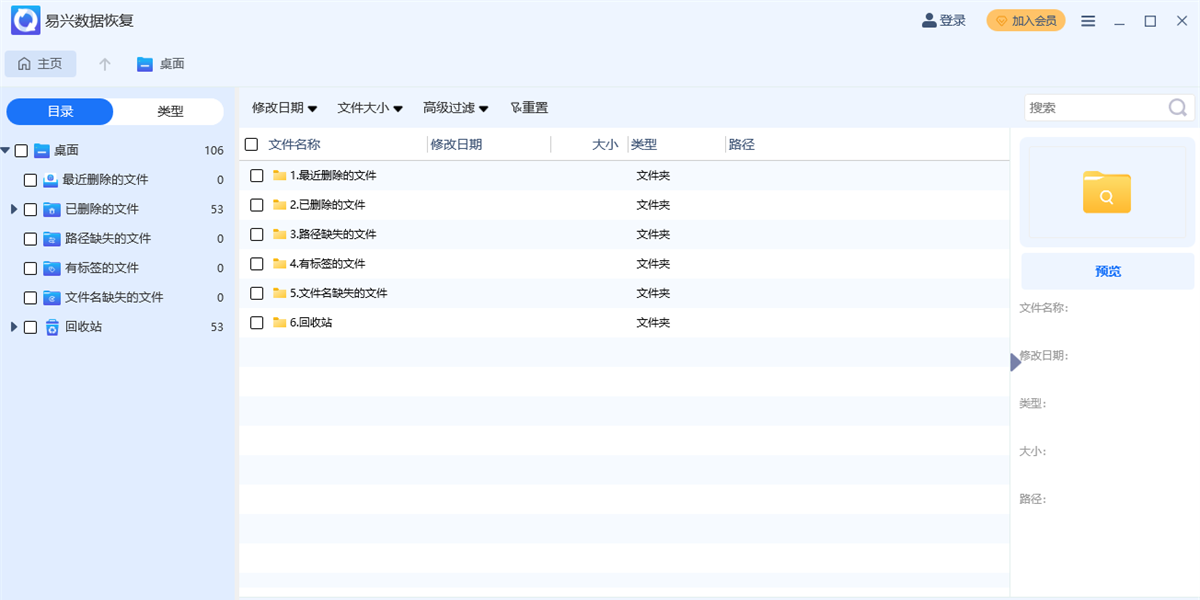The width and height of the screenshot is (1200, 600).
Task: Click the 路径缺失的文件 tree folder icon
Action: click(x=52, y=239)
